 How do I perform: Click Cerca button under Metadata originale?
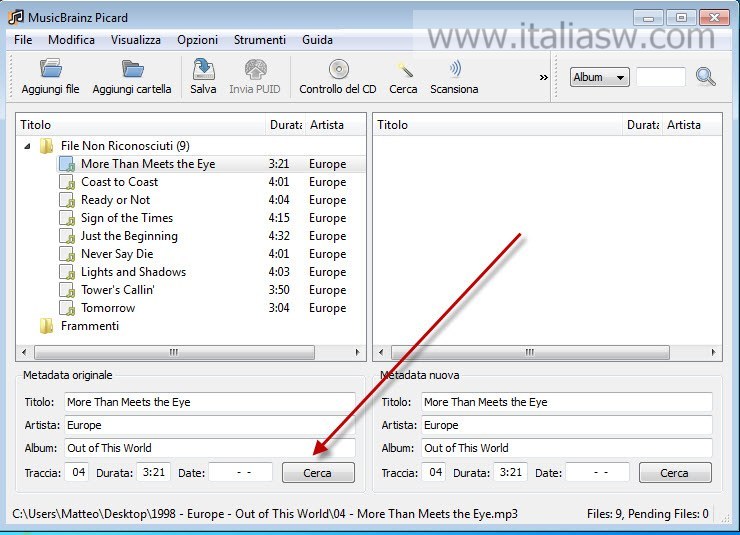(x=318, y=473)
